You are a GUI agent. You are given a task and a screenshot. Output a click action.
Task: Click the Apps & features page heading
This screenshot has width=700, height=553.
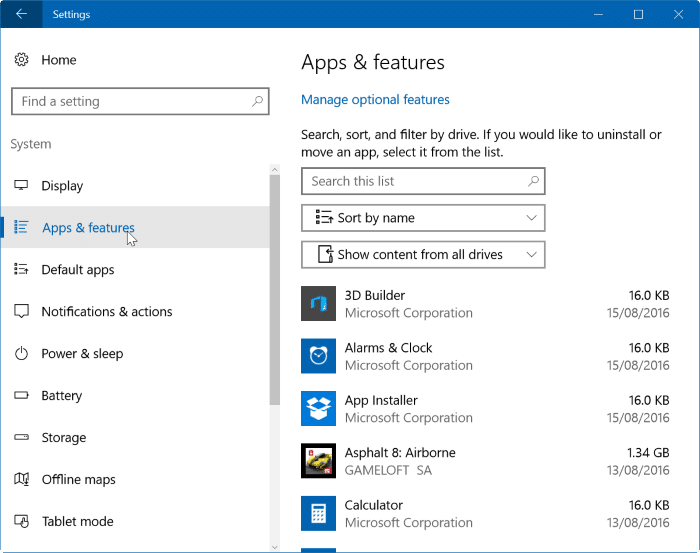click(x=373, y=62)
